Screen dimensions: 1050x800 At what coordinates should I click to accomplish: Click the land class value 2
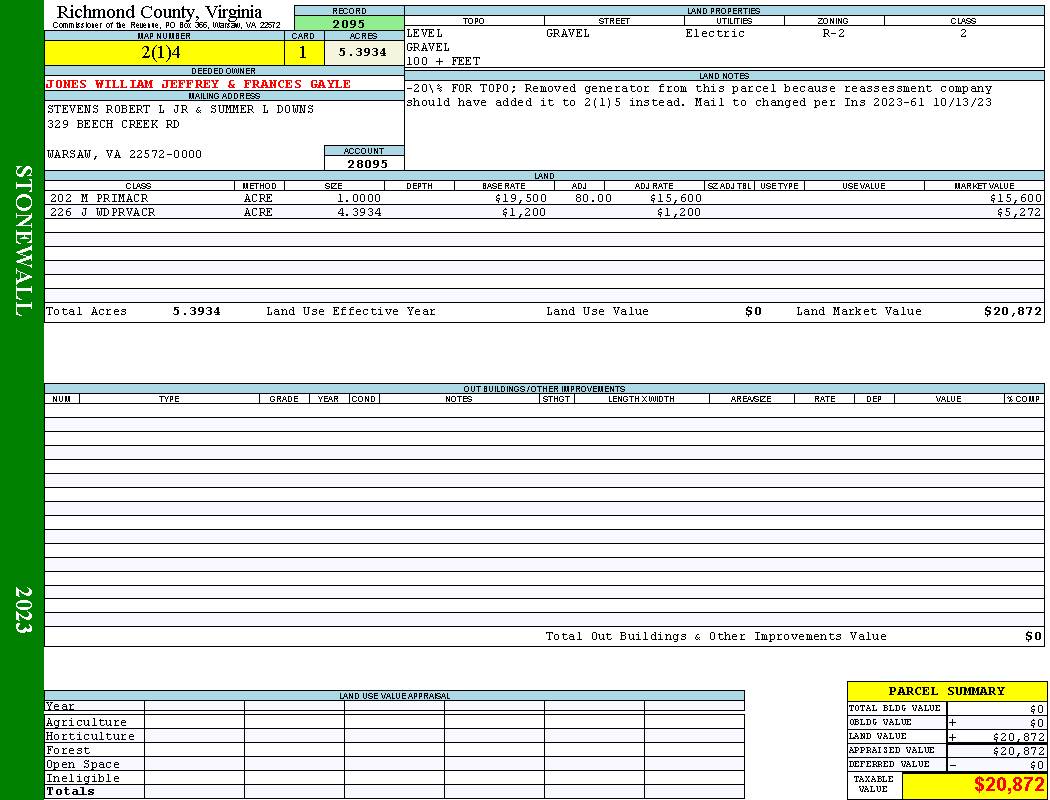[963, 33]
